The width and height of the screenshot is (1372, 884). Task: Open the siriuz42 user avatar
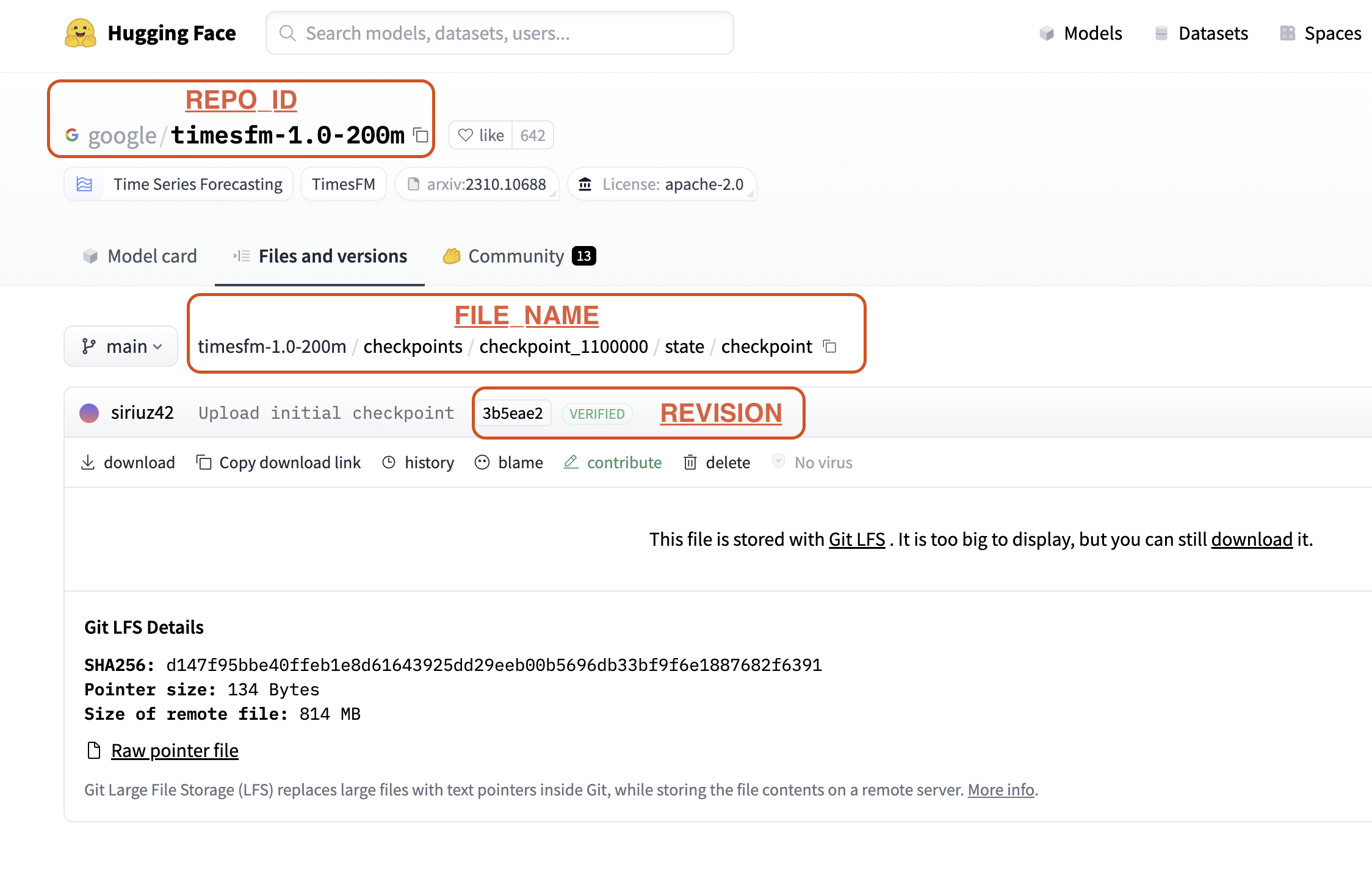coord(89,413)
